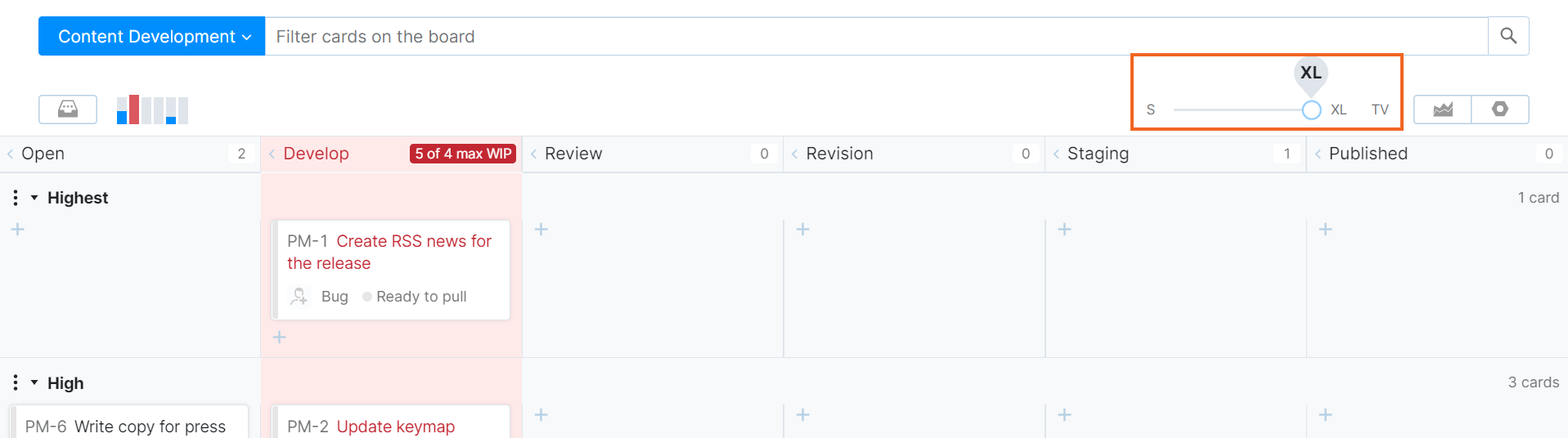Screen dimensions: 1568x438
Task: Collapse the High swimlane
Action: pos(34,382)
